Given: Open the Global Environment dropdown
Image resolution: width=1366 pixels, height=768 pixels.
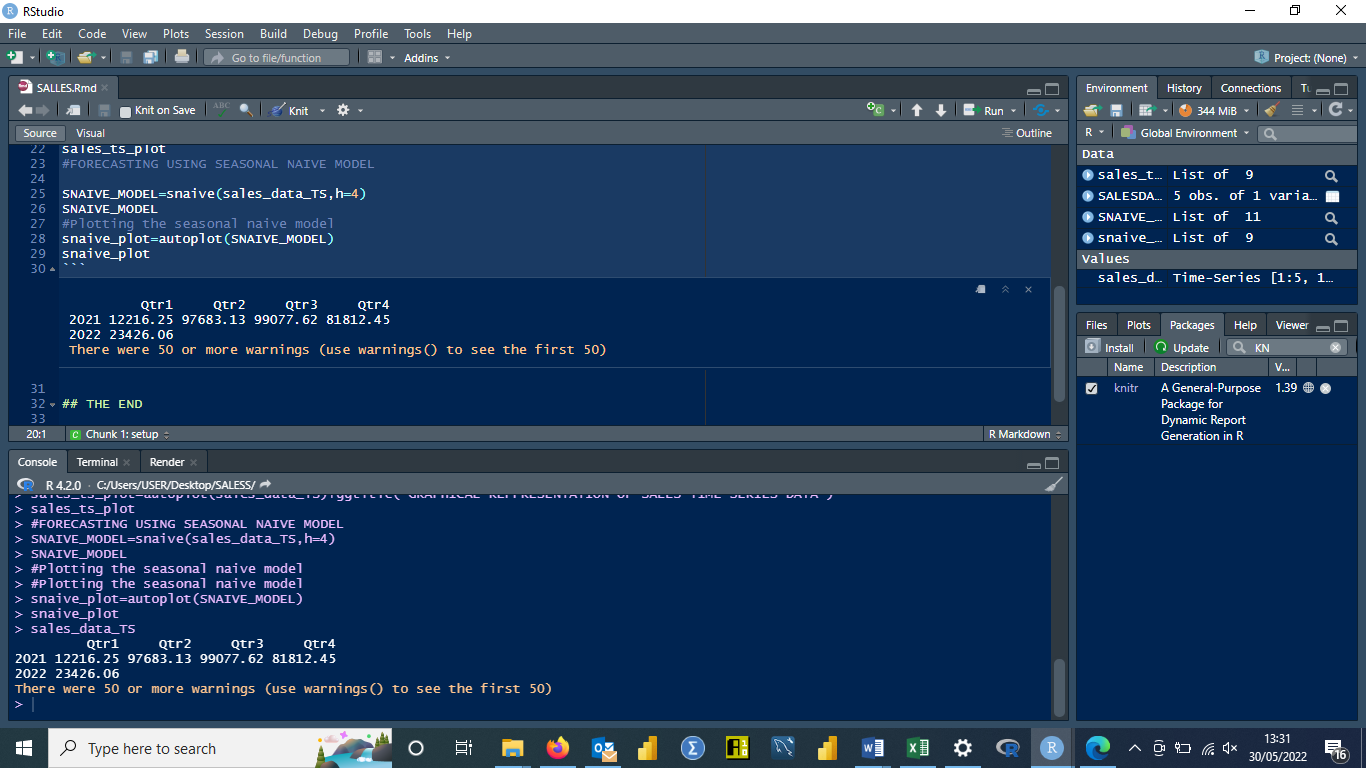Looking at the screenshot, I should click(1184, 133).
